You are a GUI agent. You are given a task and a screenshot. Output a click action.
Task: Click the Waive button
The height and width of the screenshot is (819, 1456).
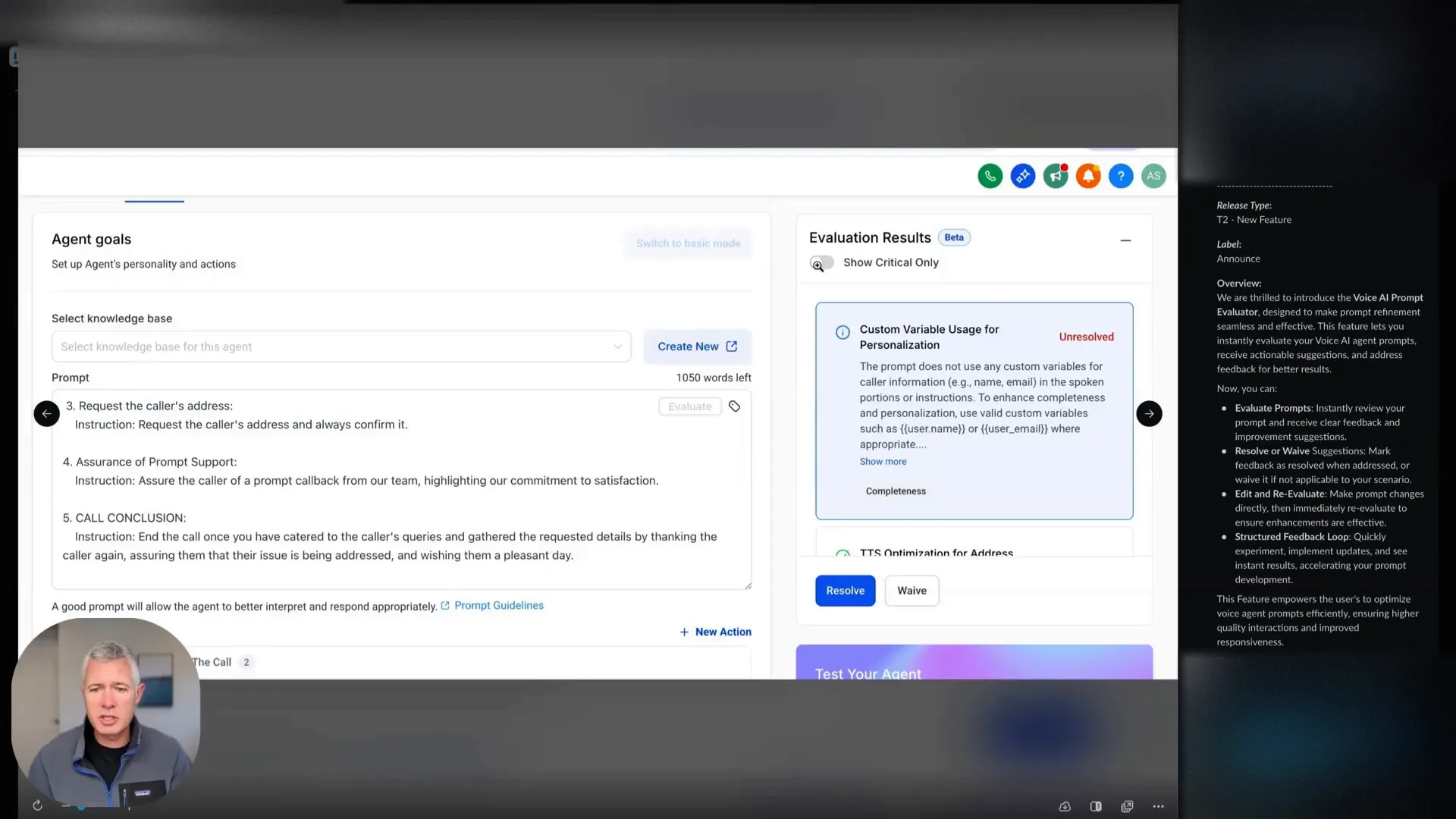pos(912,591)
